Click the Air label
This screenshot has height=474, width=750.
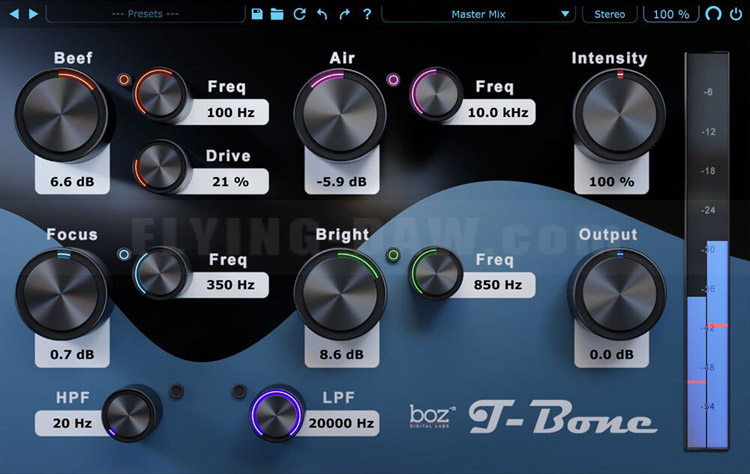pyautogui.click(x=342, y=58)
